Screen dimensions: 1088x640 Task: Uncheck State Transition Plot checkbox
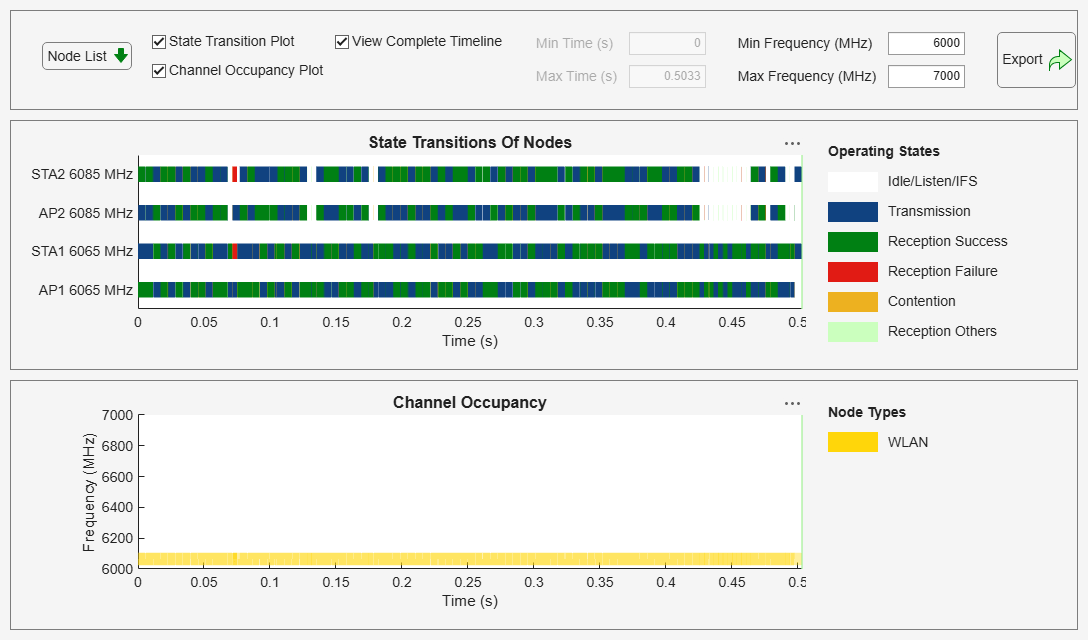pos(159,42)
